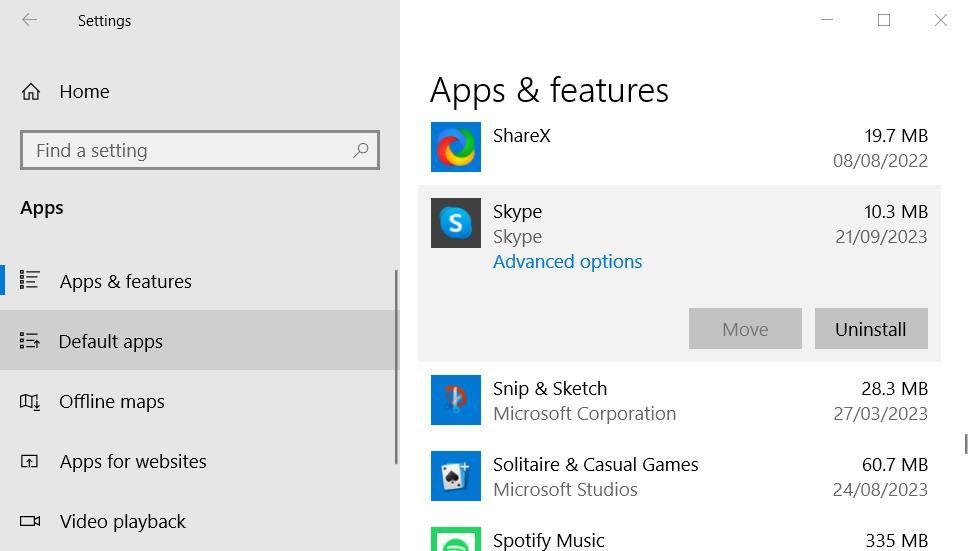Click the Offline maps map icon
Screen dimensions: 970x551
click(x=29, y=402)
